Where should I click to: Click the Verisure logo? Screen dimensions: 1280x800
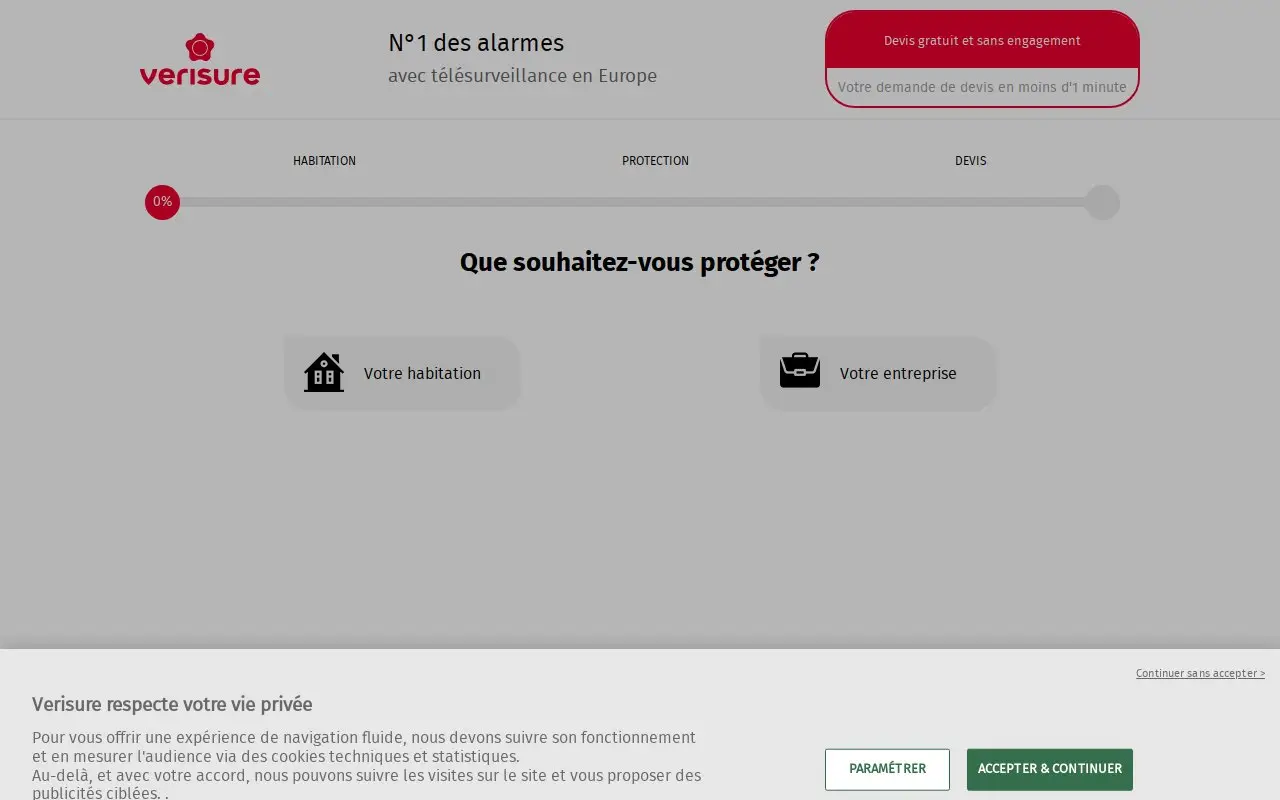tap(200, 59)
